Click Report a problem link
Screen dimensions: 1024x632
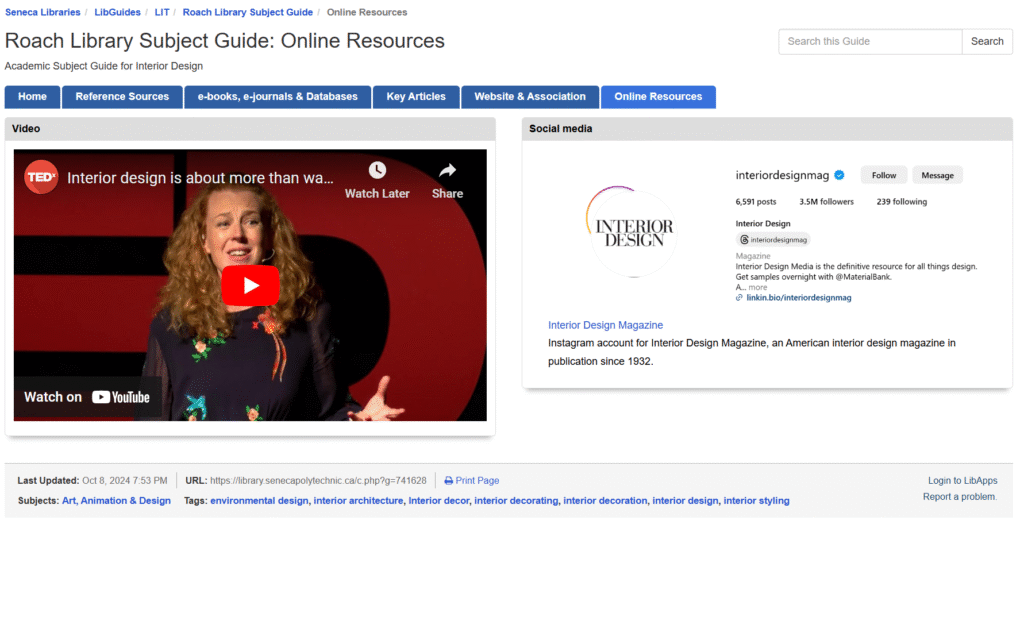point(959,497)
